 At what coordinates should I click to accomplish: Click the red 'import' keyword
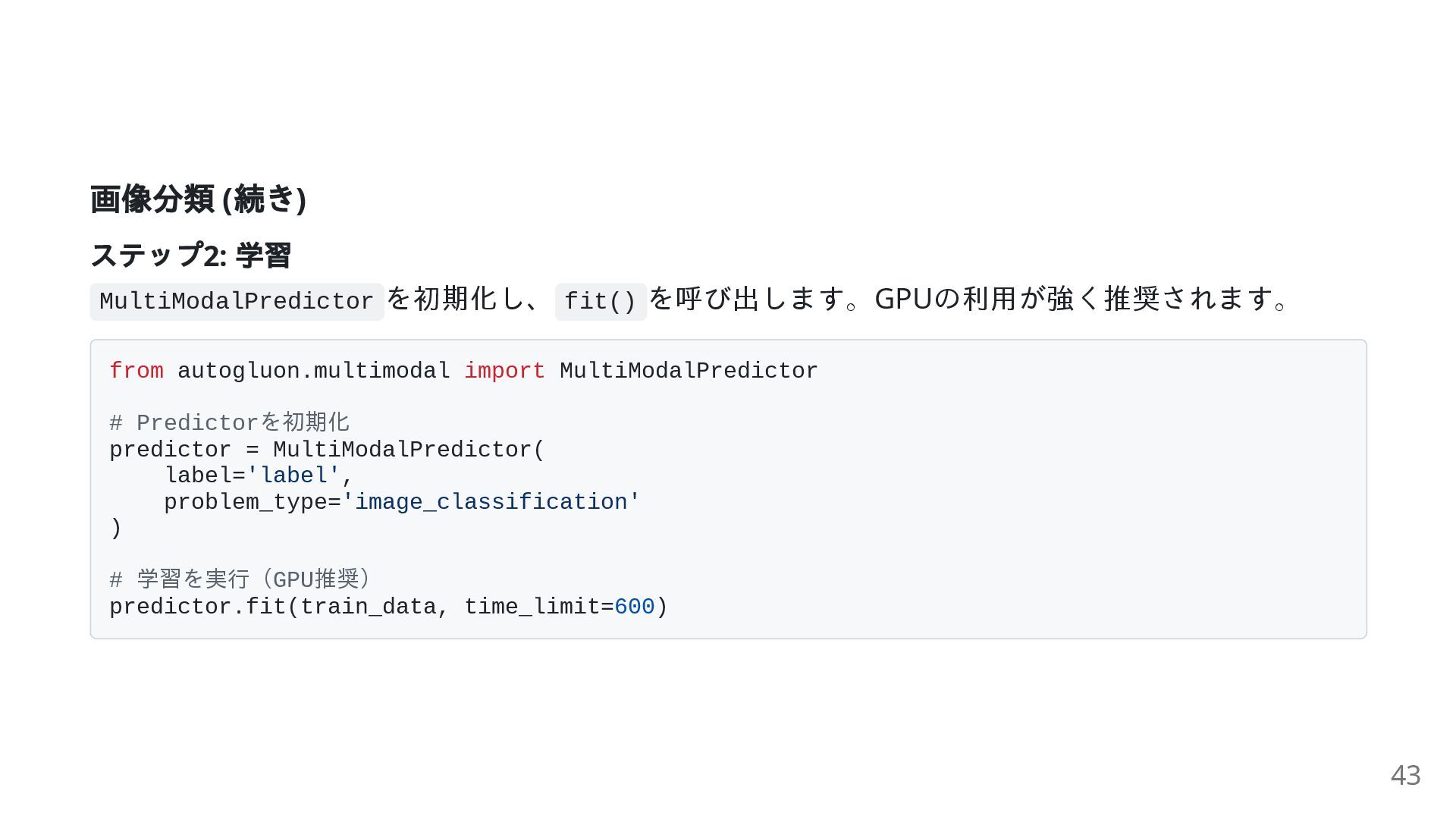click(504, 371)
